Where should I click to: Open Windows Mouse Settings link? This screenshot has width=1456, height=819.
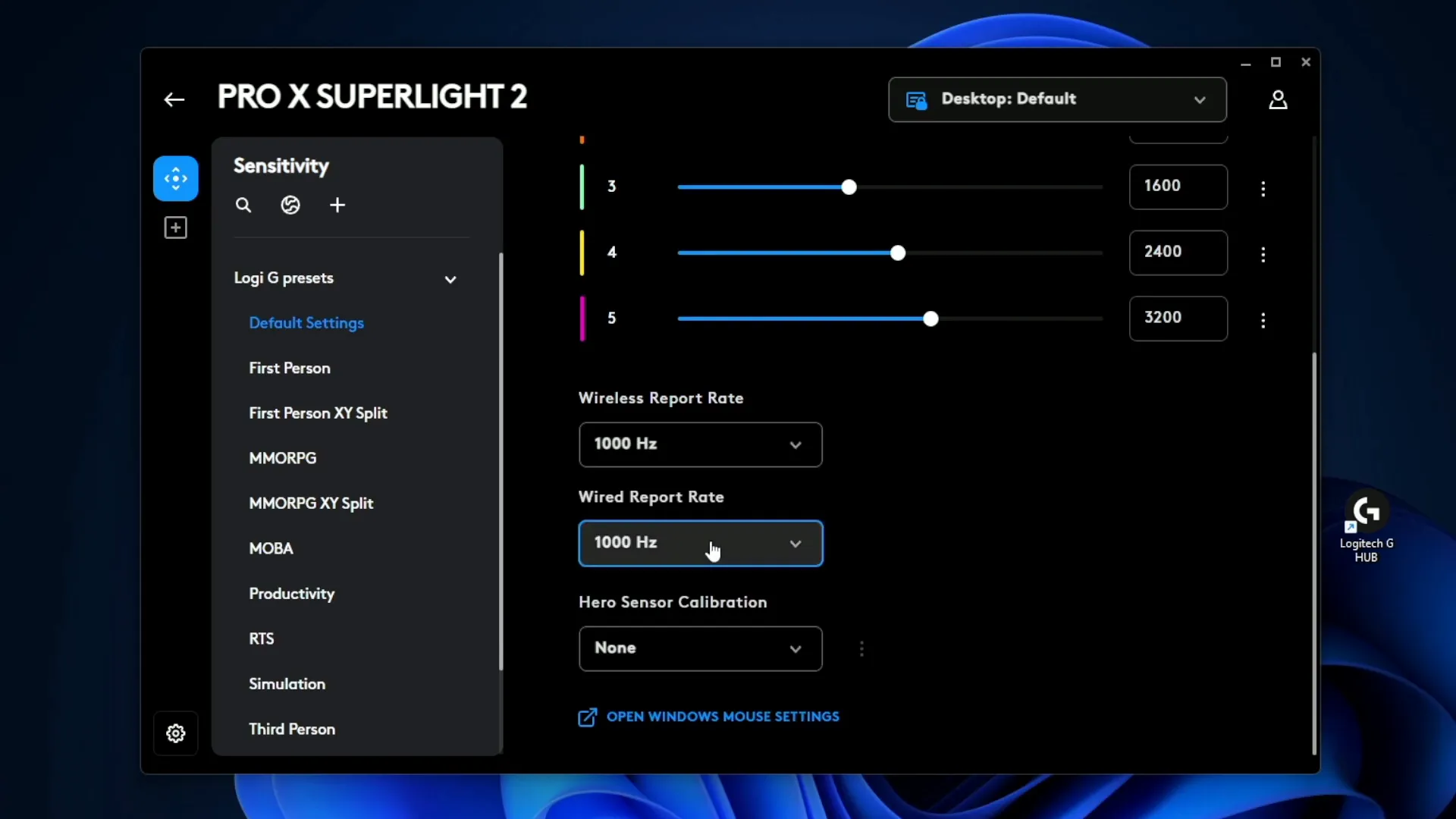point(709,717)
